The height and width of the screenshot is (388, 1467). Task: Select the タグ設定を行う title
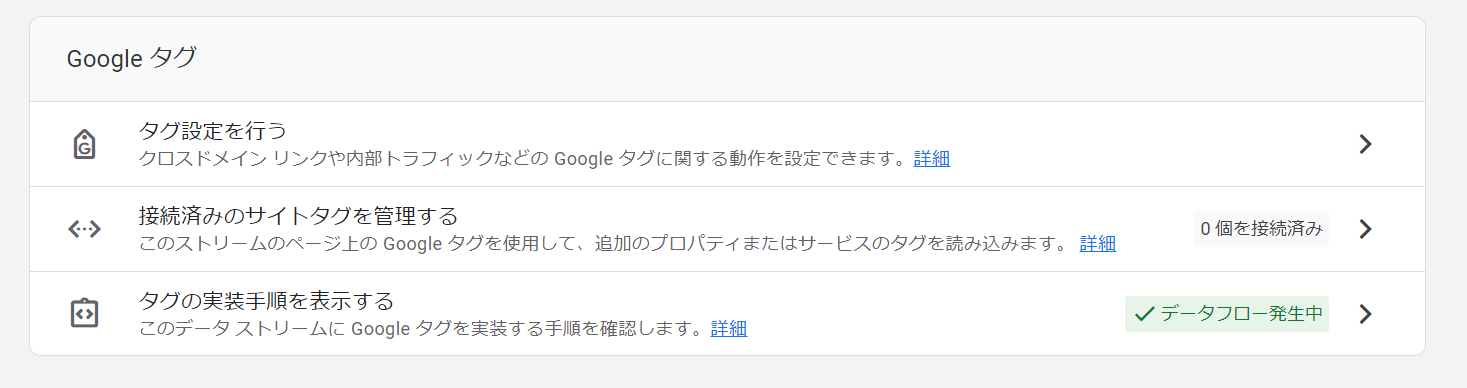tap(213, 131)
